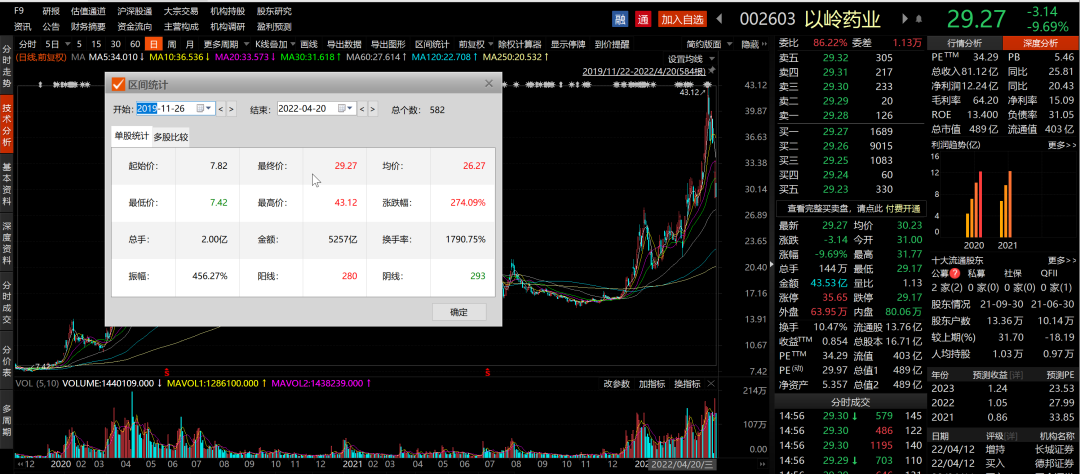Click 除权计算器 toolbar button
This screenshot has width=1080, height=474.
tap(520, 44)
